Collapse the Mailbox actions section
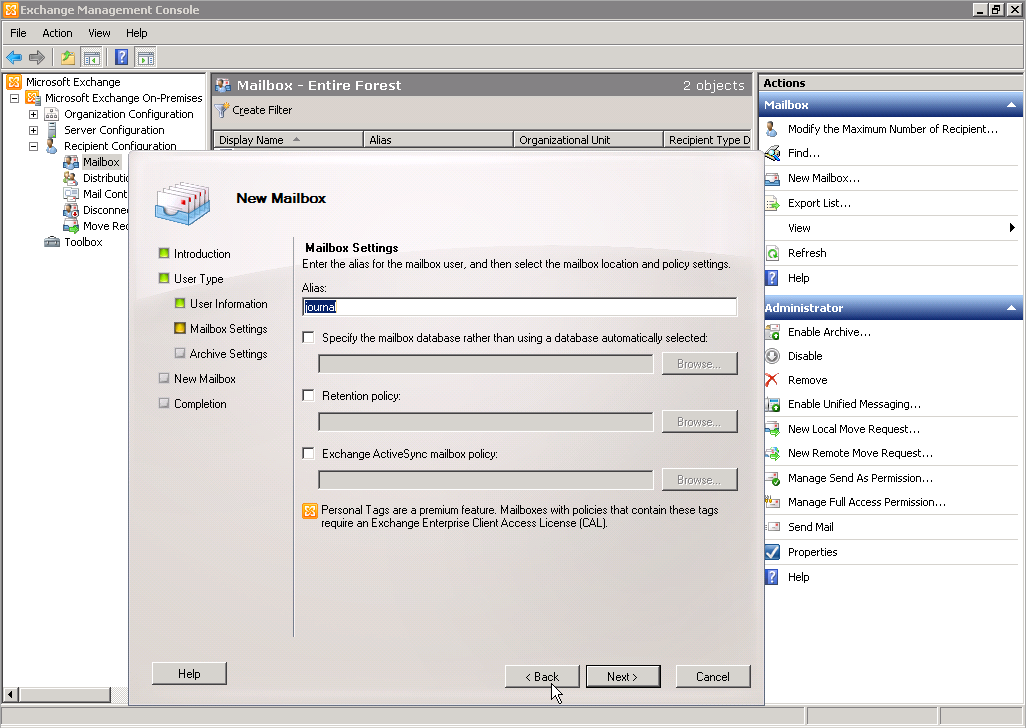Image resolution: width=1026 pixels, height=728 pixels. click(1011, 105)
